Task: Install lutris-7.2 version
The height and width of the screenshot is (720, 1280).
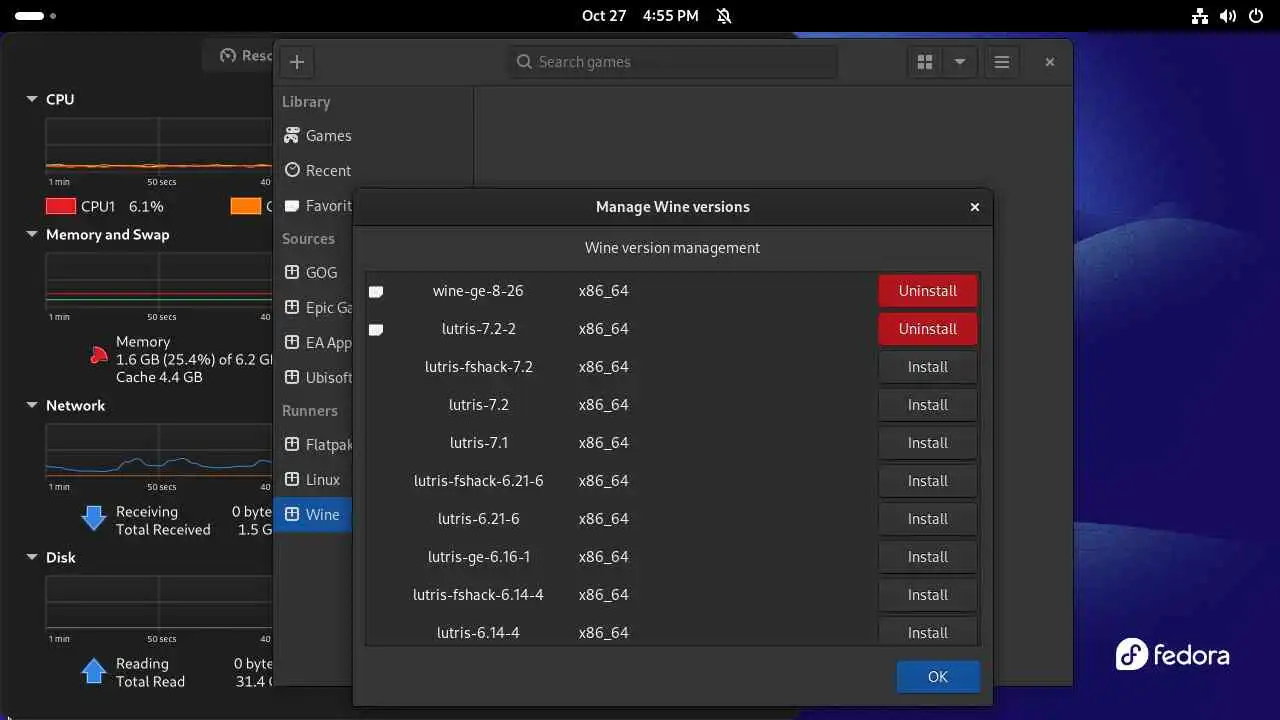Action: [928, 405]
